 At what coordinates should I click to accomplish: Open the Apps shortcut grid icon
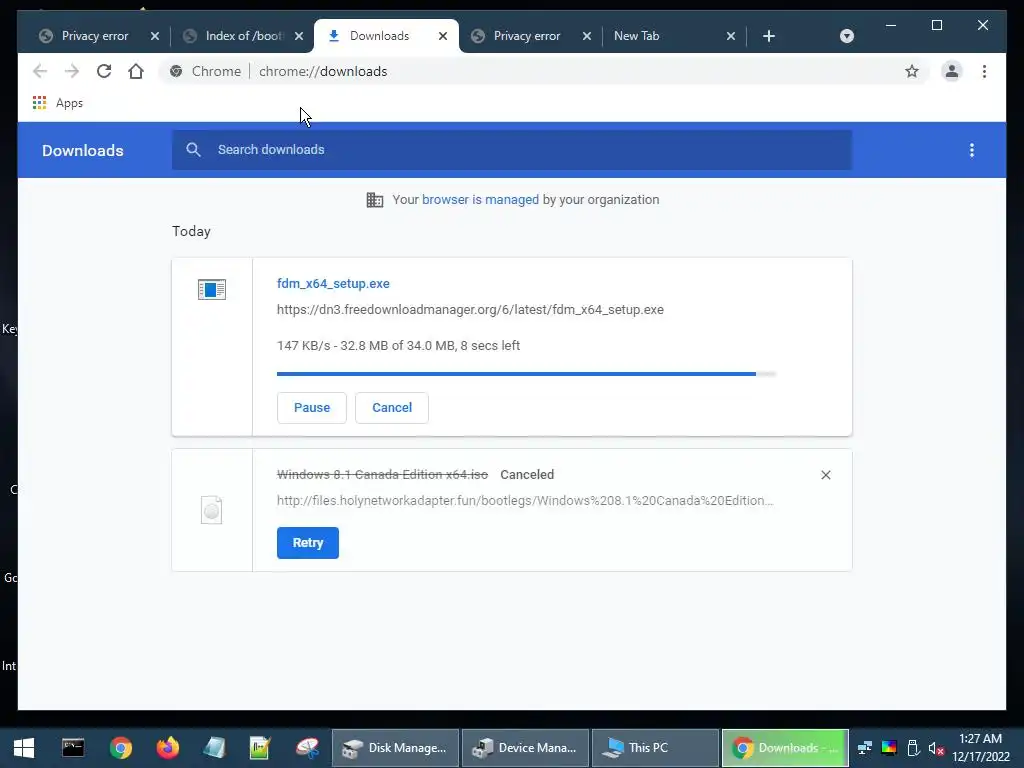[x=39, y=103]
